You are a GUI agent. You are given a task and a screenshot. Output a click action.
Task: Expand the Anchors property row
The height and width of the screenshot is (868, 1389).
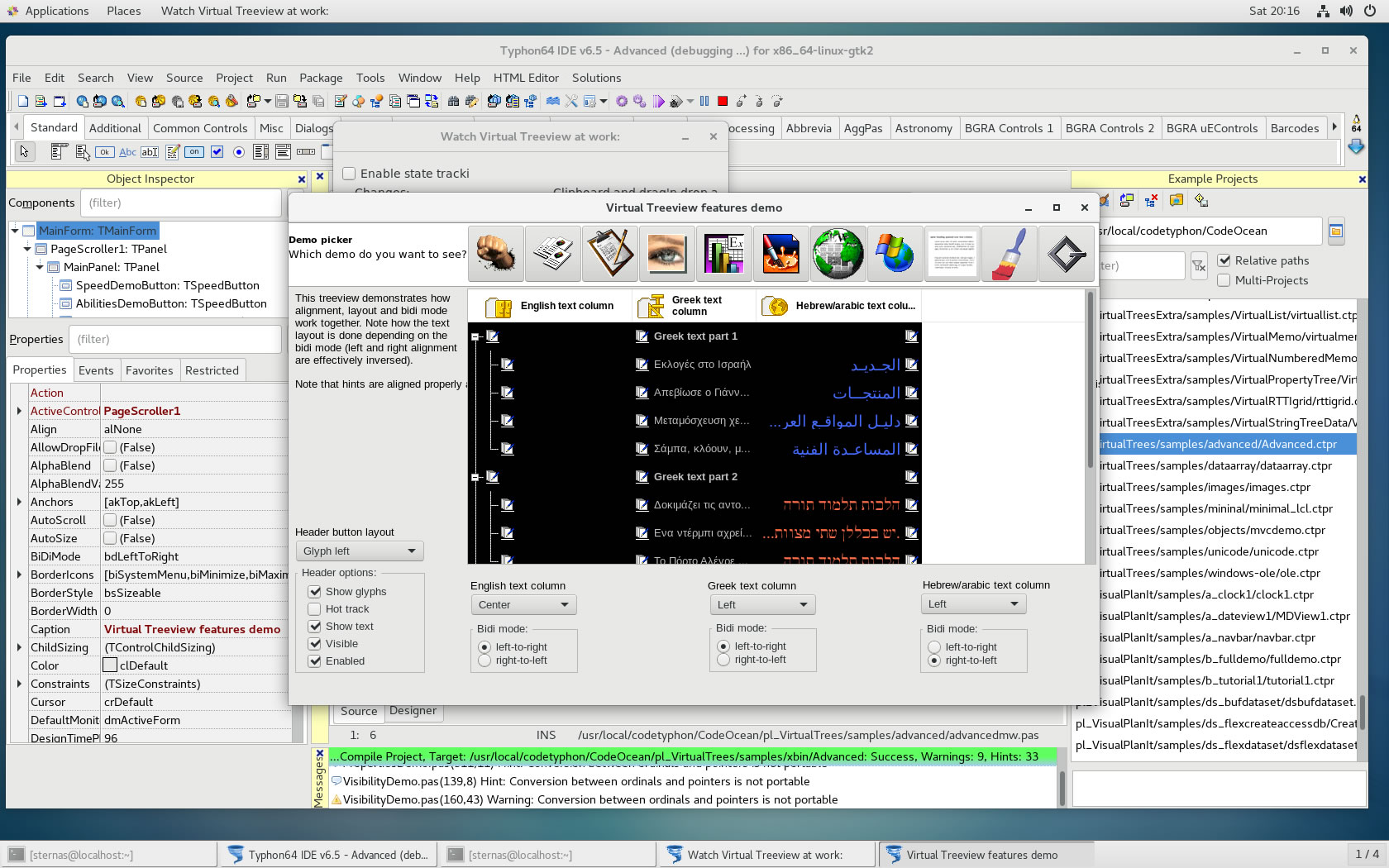click(x=19, y=502)
